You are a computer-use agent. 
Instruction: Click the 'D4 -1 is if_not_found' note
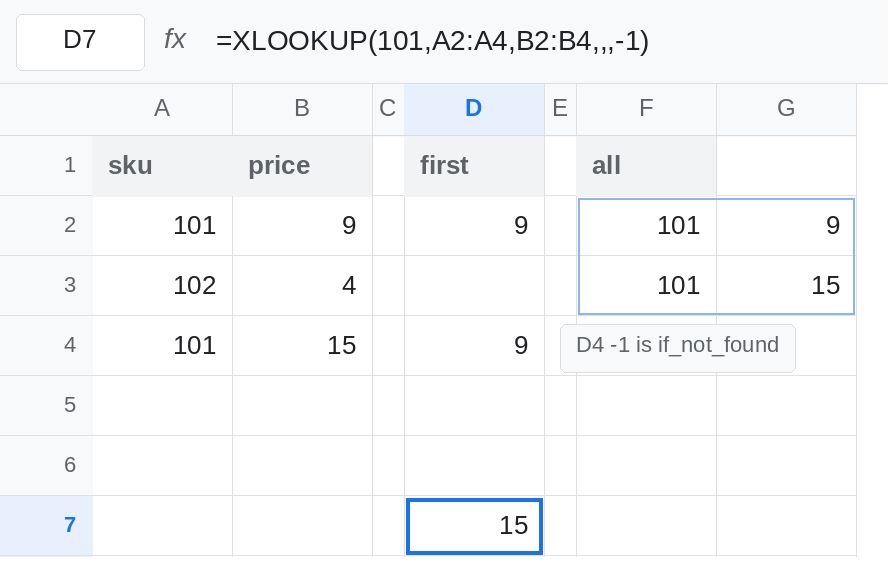678,348
